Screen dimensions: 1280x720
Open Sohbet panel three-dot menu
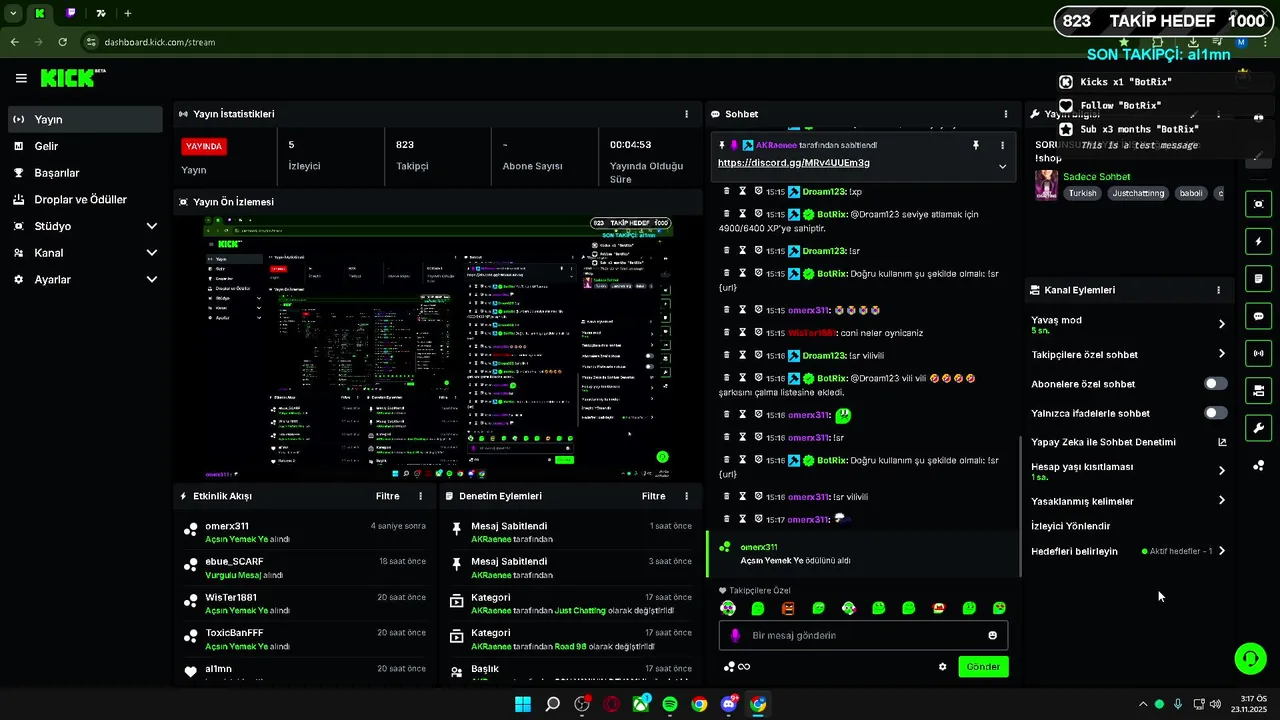point(1005,114)
